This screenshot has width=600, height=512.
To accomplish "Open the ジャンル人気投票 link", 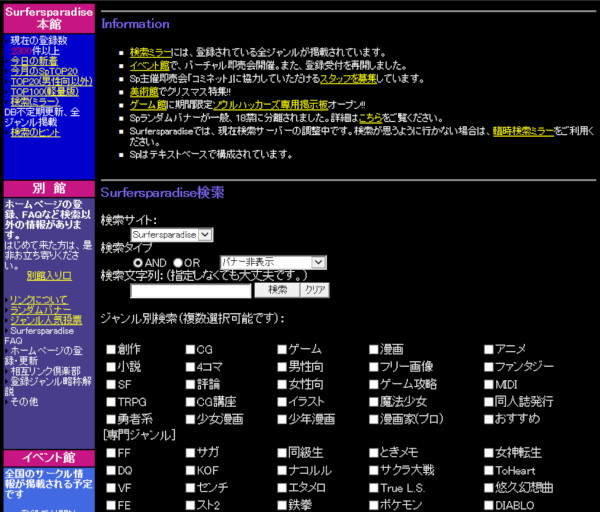I will tap(46, 320).
